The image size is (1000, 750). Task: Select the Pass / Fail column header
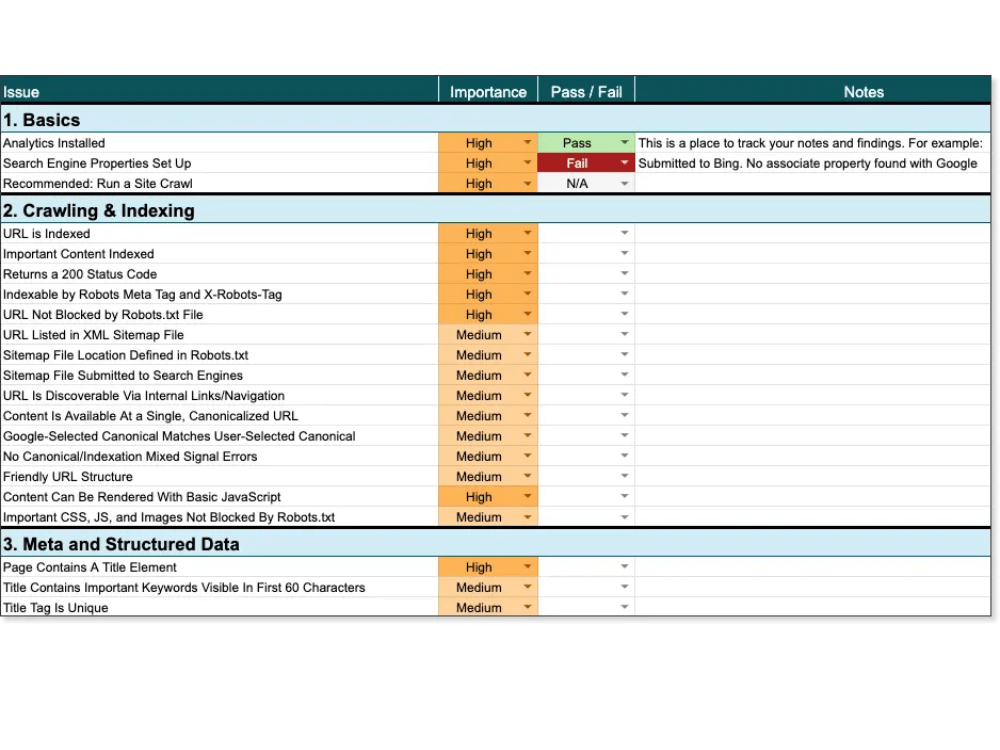click(587, 91)
